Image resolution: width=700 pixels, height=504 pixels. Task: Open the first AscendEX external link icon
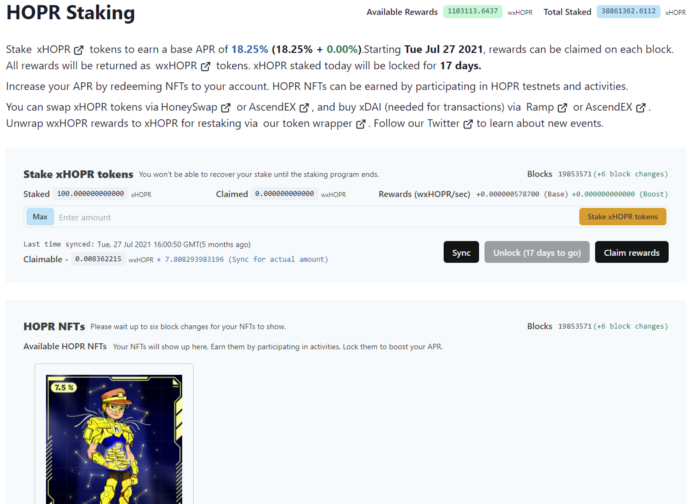pos(304,108)
